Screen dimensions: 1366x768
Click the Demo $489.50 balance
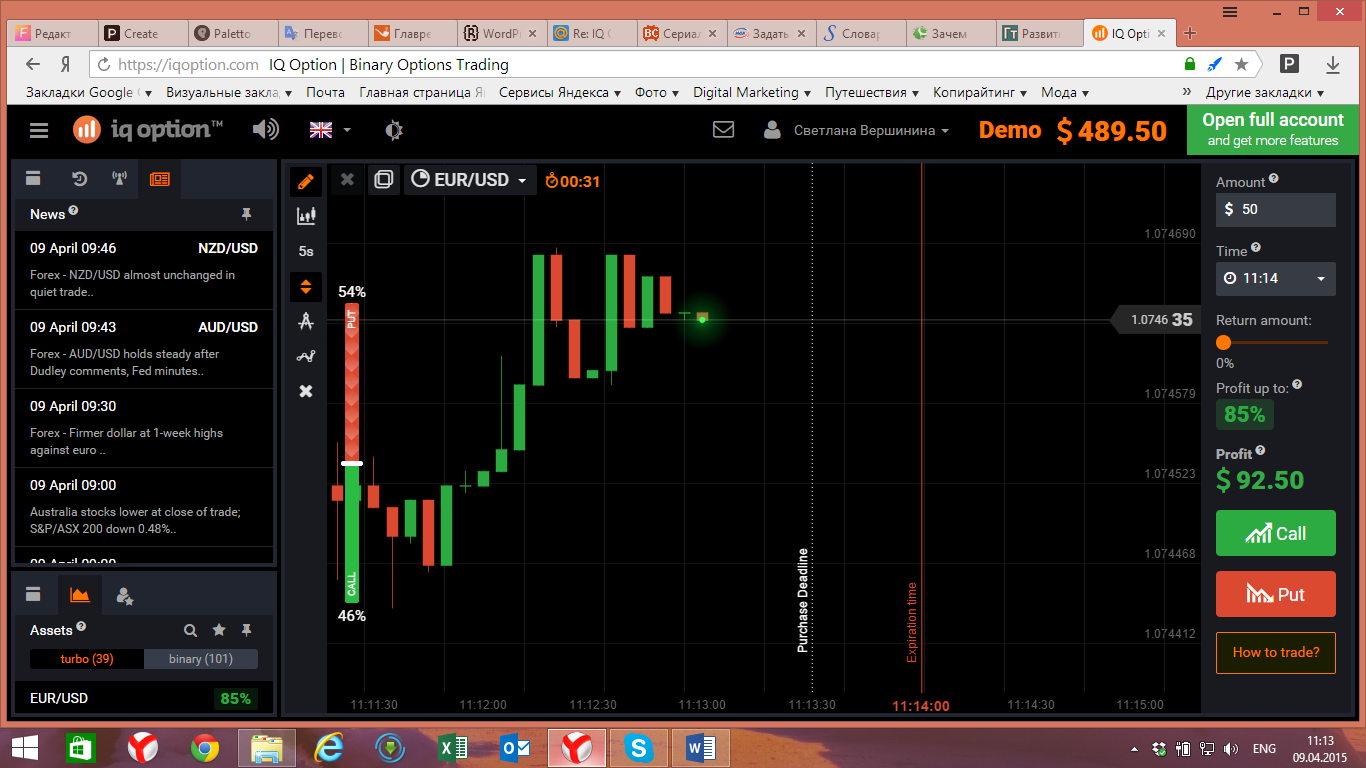(1073, 131)
